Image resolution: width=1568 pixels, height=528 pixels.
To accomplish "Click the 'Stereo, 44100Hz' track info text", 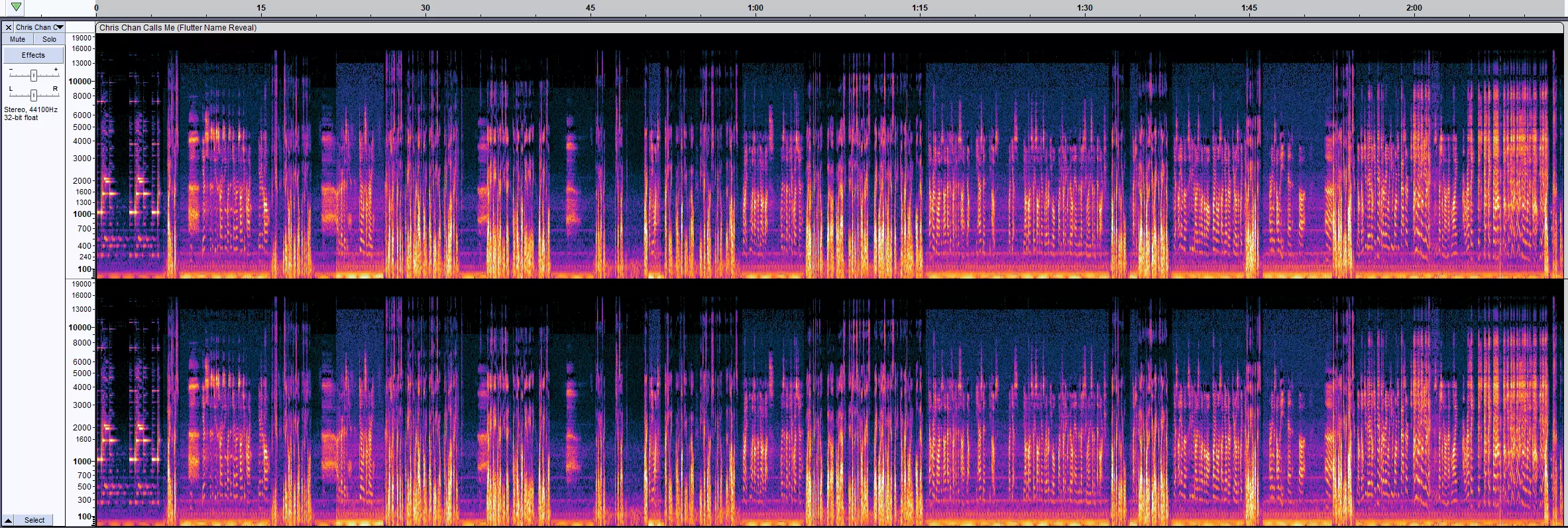I will point(30,109).
